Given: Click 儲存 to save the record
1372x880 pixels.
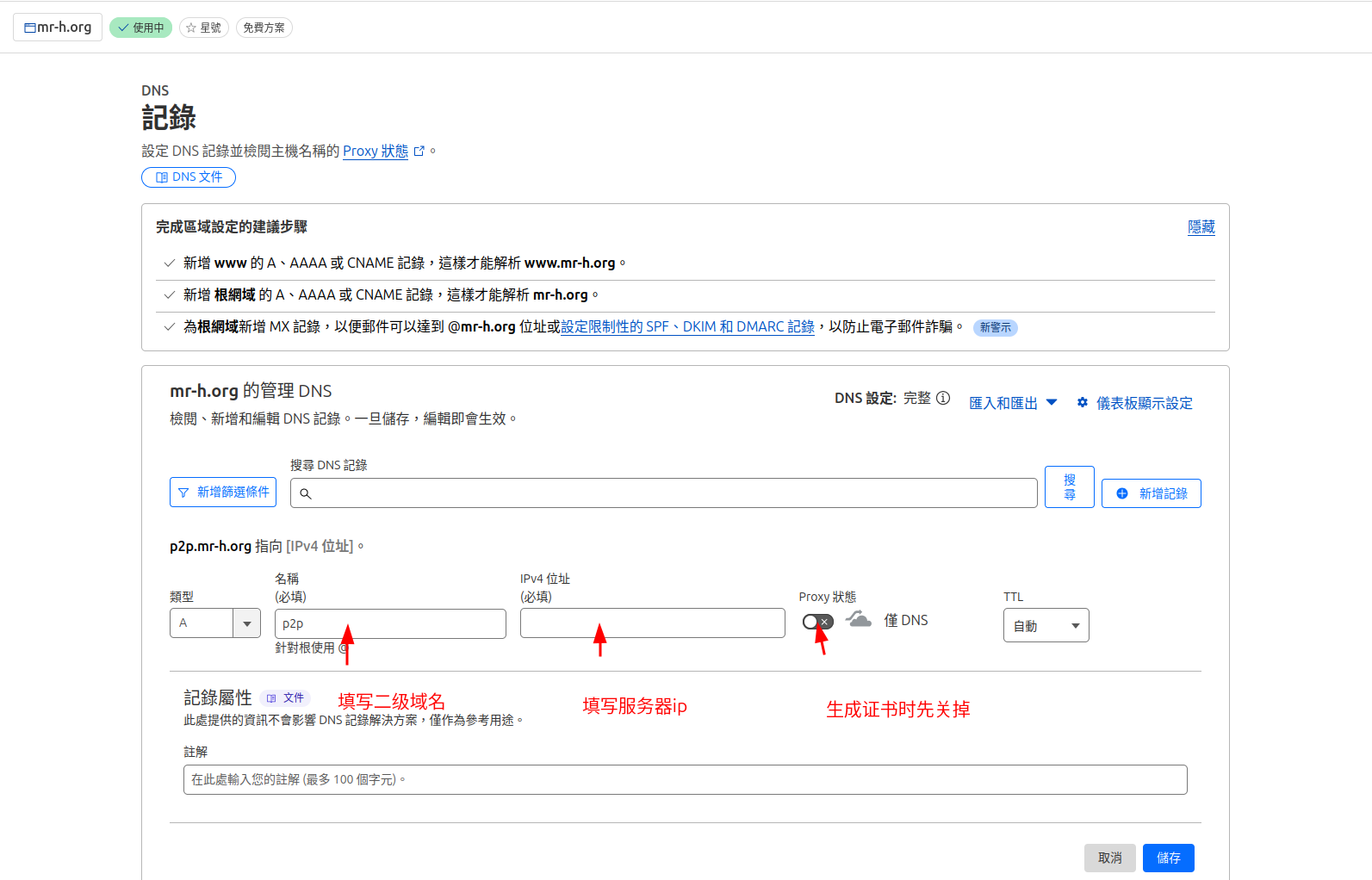Looking at the screenshot, I should [x=1168, y=858].
